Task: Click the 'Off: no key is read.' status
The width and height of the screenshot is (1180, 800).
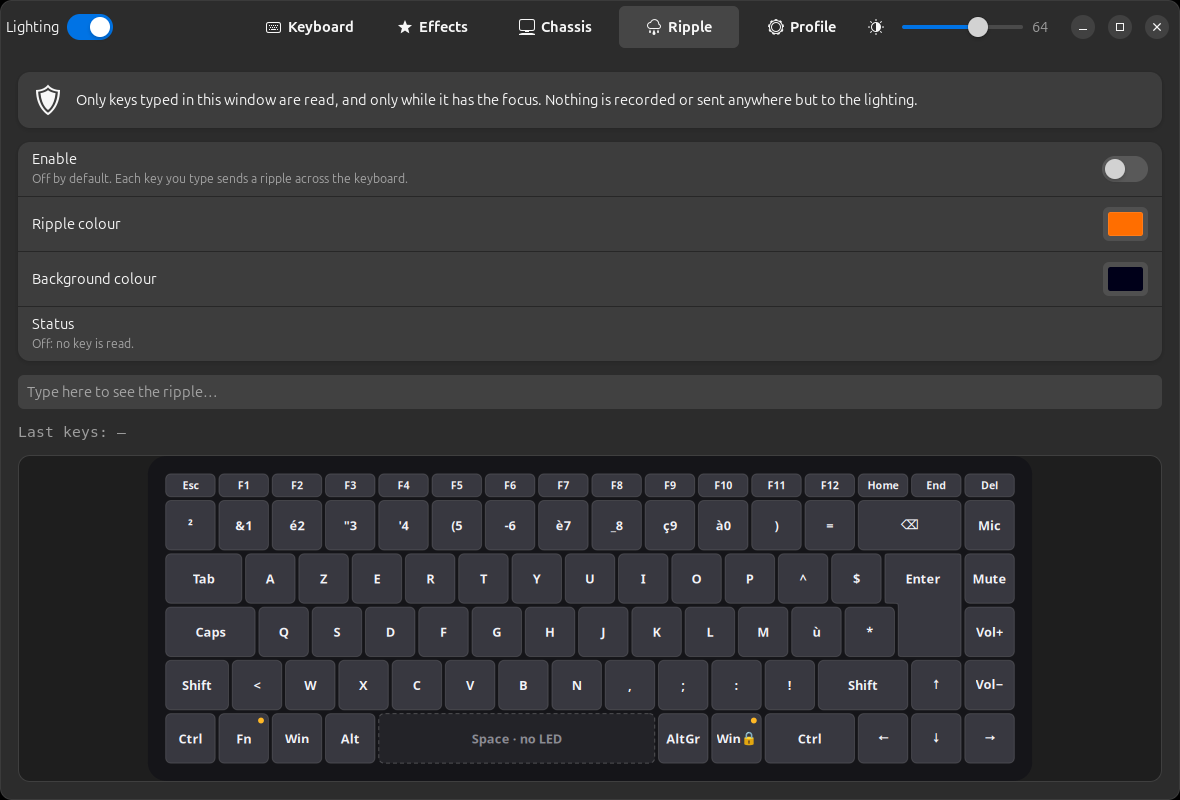Action: tap(83, 344)
